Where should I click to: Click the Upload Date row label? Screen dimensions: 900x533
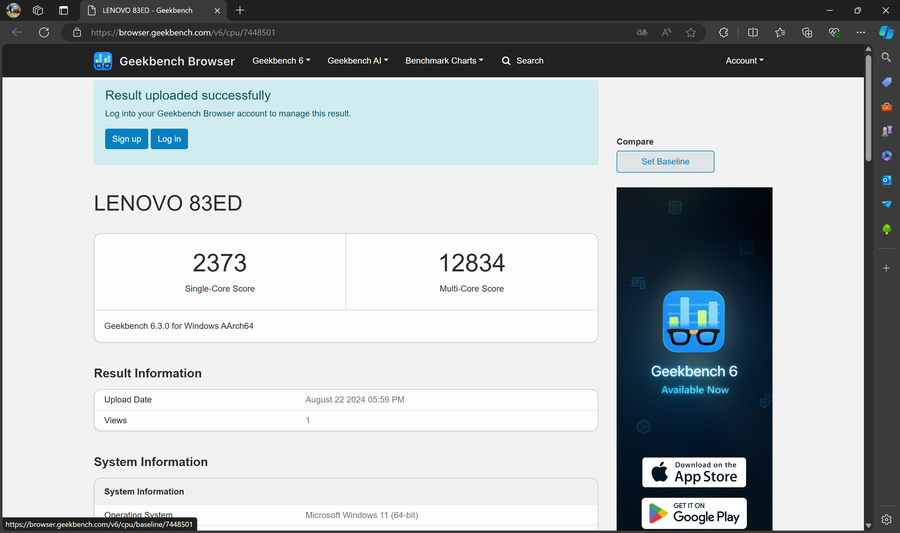point(128,400)
